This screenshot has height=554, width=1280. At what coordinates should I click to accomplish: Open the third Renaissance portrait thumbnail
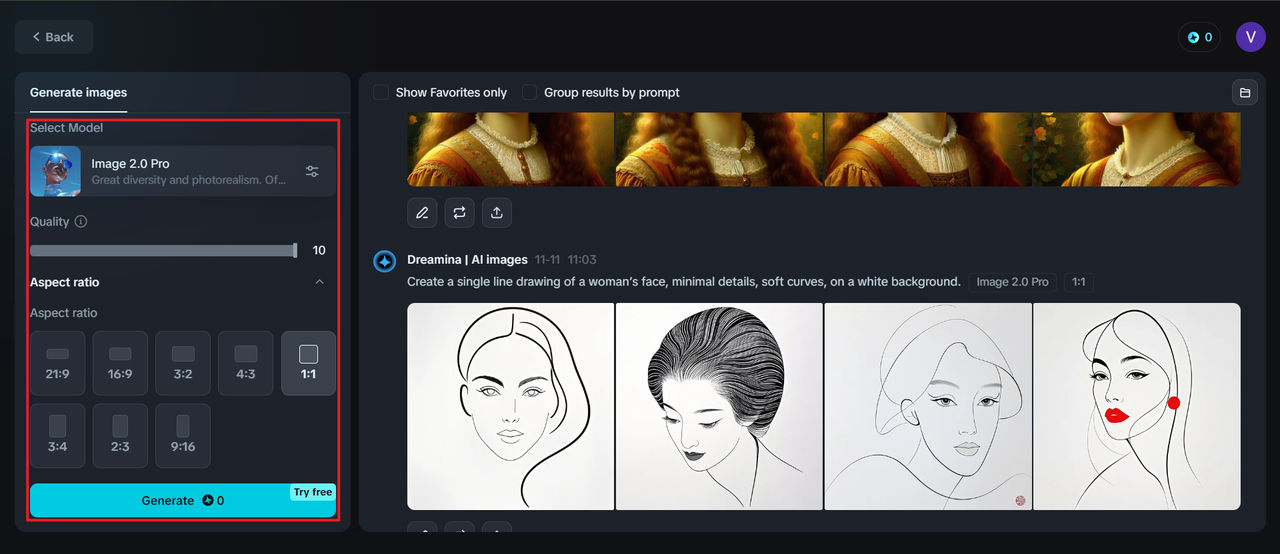[928, 149]
